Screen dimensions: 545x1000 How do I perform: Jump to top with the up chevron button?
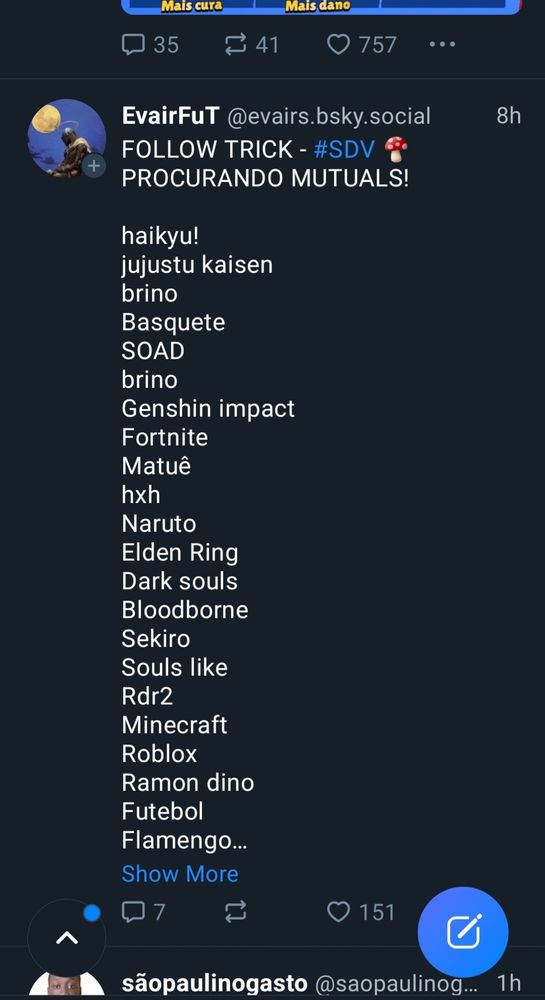(67, 938)
